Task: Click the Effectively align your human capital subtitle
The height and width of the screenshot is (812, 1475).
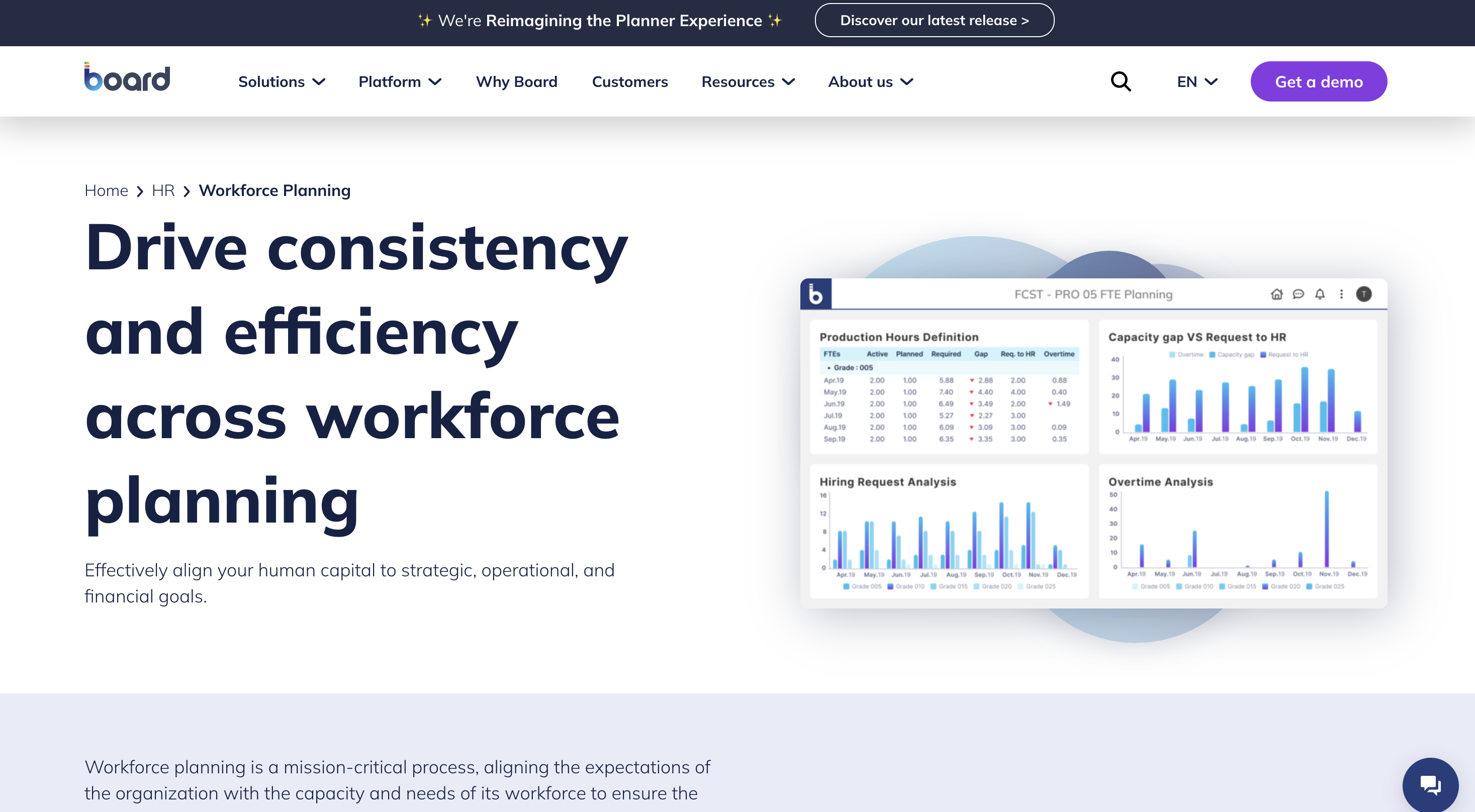Action: tap(349, 583)
